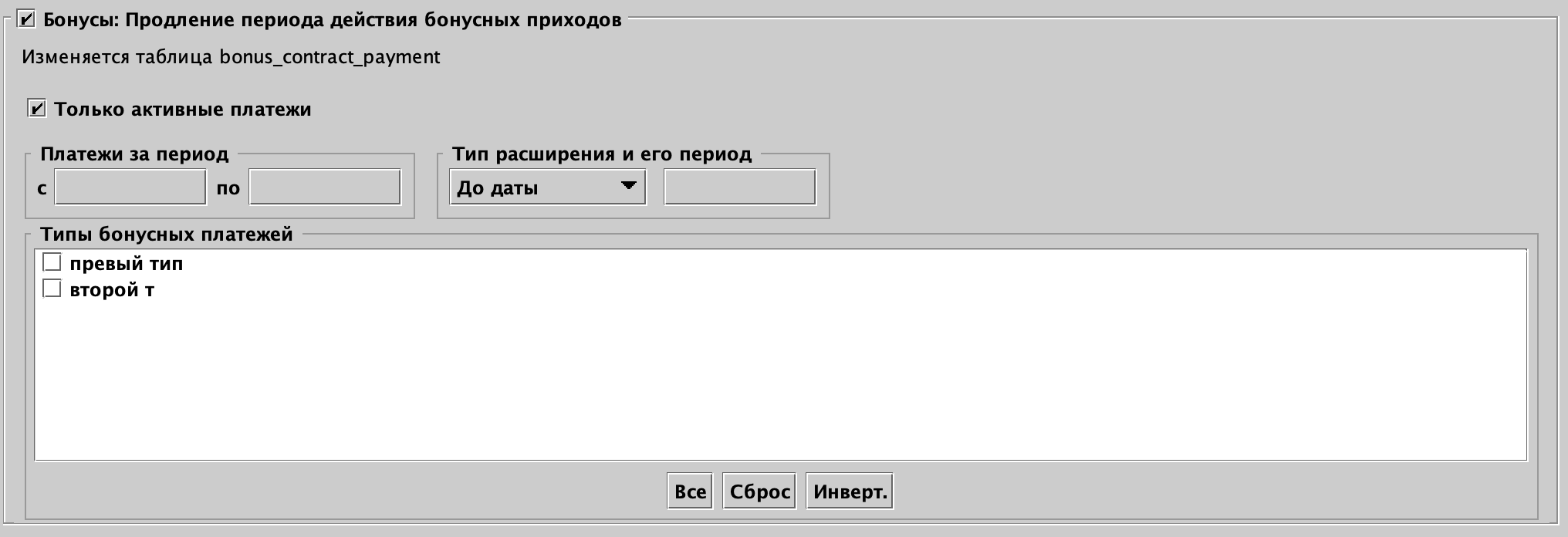Check the "превый тип" bonus payment type
This screenshot has height=537, width=1568.
52,263
